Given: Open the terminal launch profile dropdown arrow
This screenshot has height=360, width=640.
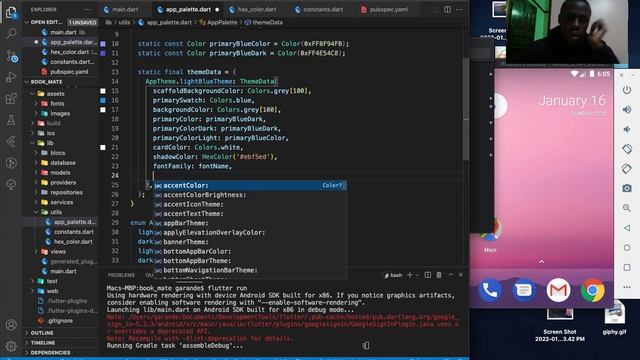Looking at the screenshot, I should pyautogui.click(x=417, y=275).
